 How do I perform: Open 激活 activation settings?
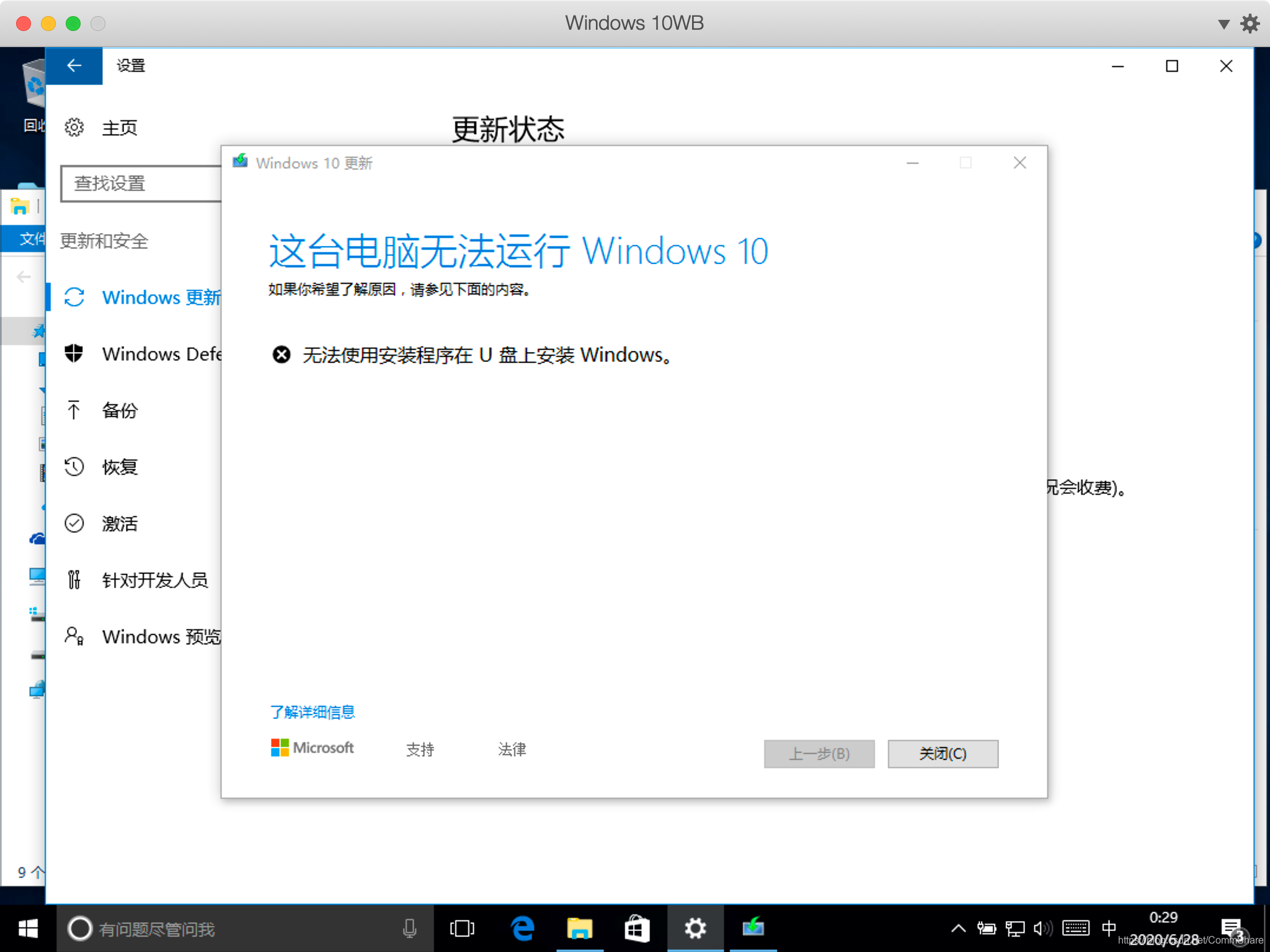click(119, 524)
